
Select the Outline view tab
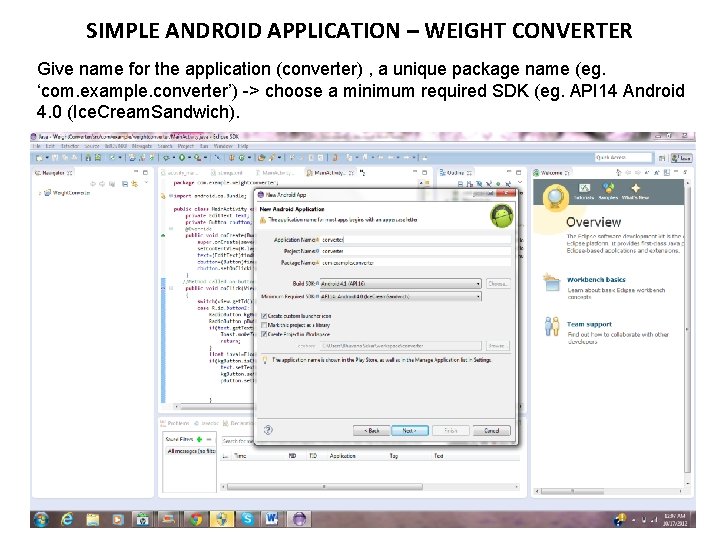point(456,173)
